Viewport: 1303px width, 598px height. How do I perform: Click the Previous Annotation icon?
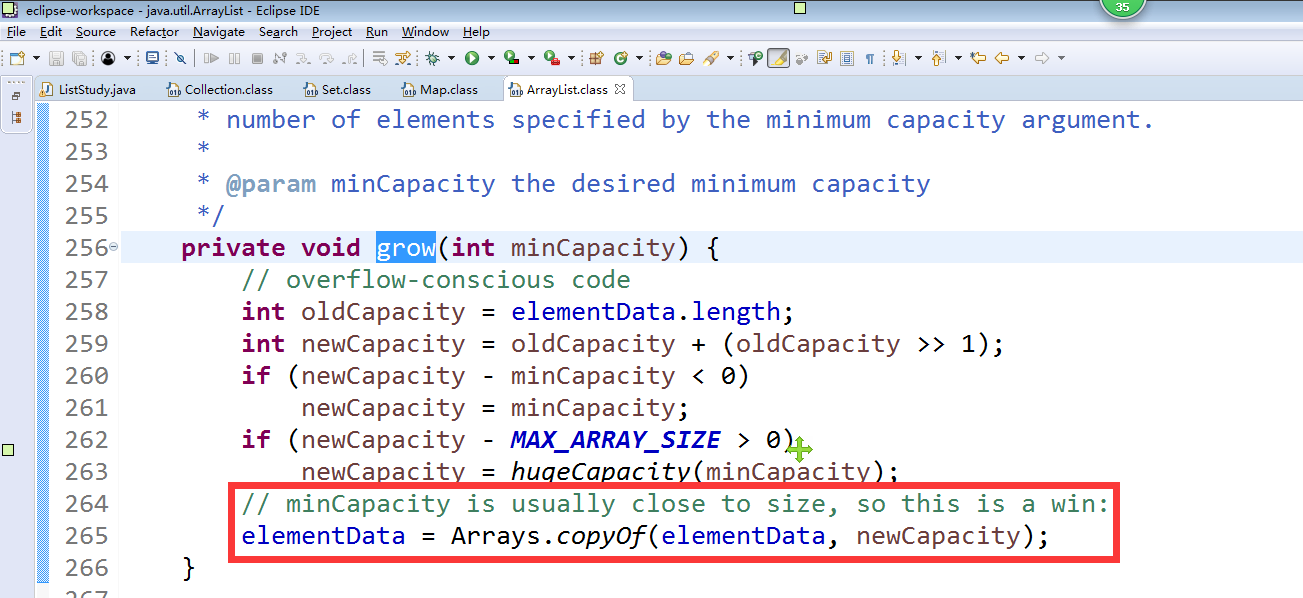click(938, 58)
